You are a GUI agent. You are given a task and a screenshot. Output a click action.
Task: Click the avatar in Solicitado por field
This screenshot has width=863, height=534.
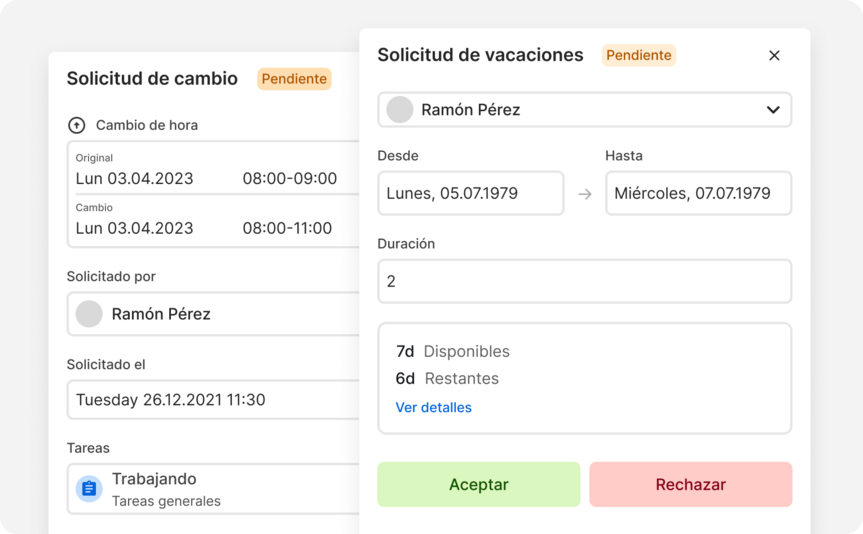click(x=89, y=314)
